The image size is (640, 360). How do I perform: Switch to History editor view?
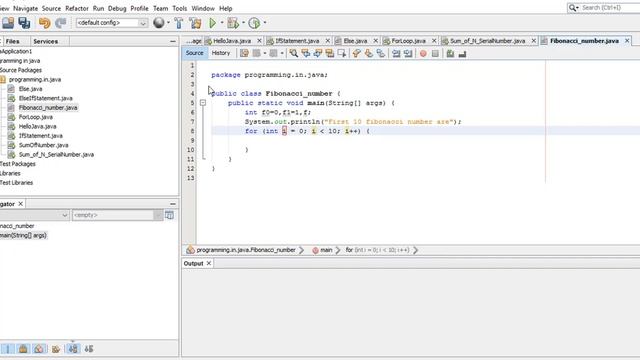(221, 53)
